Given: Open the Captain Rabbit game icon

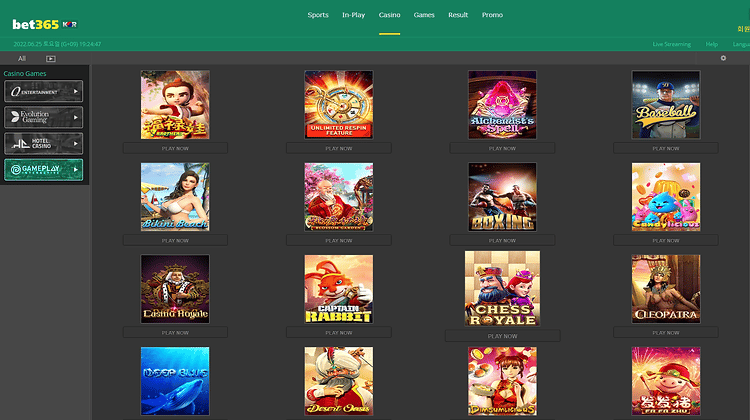Looking at the screenshot, I should coord(339,289).
